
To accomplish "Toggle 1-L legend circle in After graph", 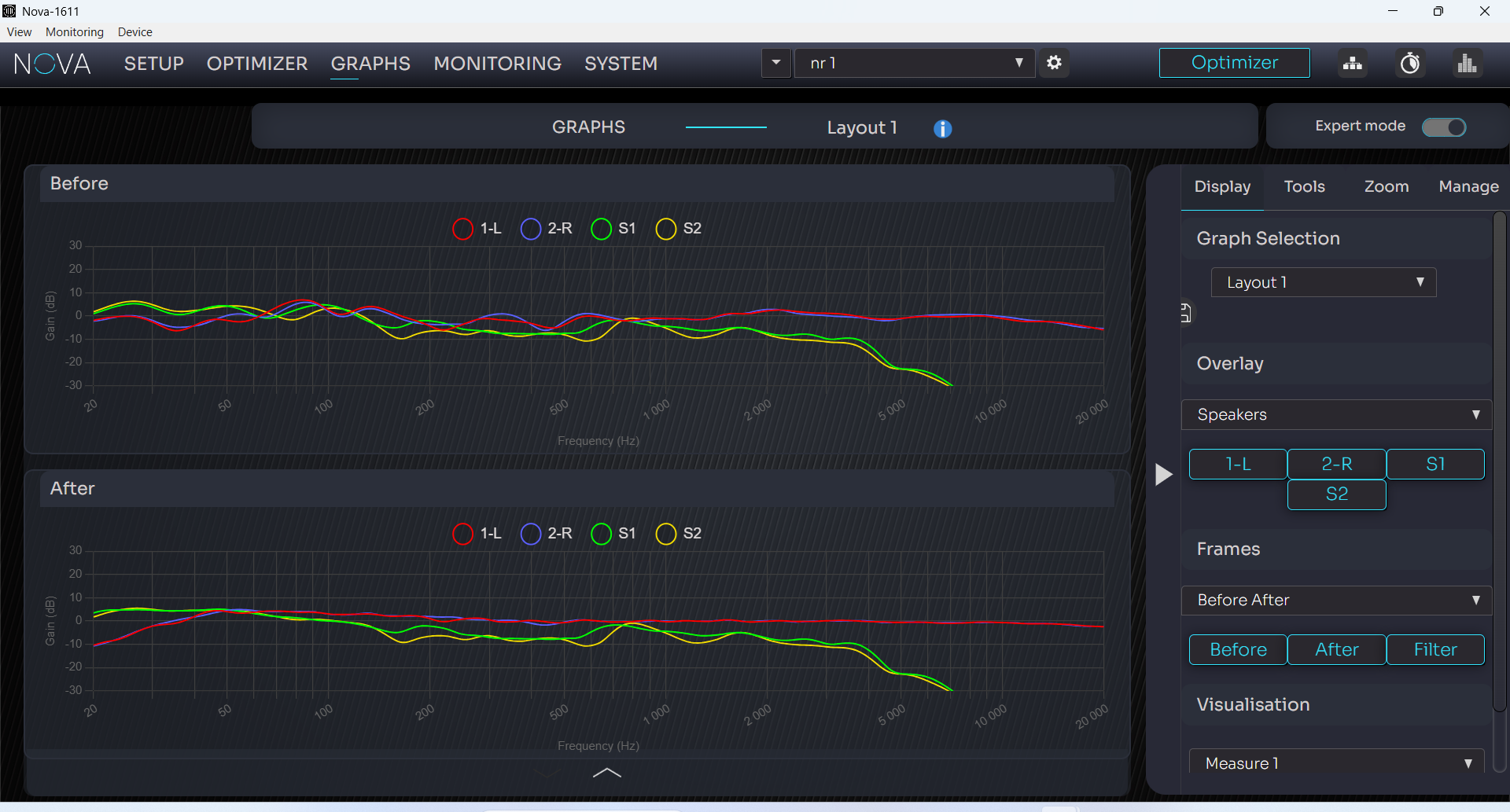I will click(x=462, y=534).
